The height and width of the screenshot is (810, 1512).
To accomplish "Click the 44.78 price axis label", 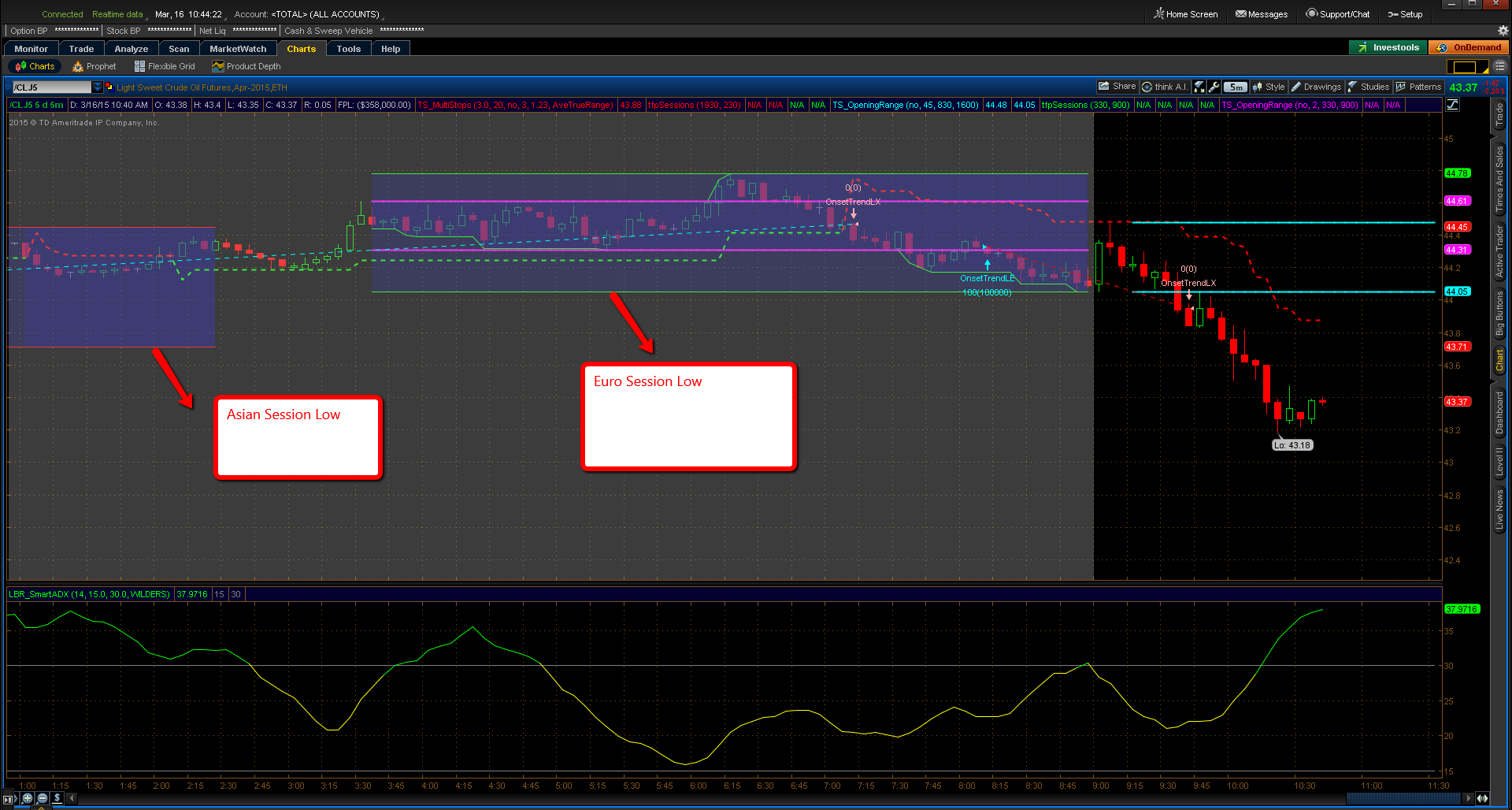I will point(1457,173).
